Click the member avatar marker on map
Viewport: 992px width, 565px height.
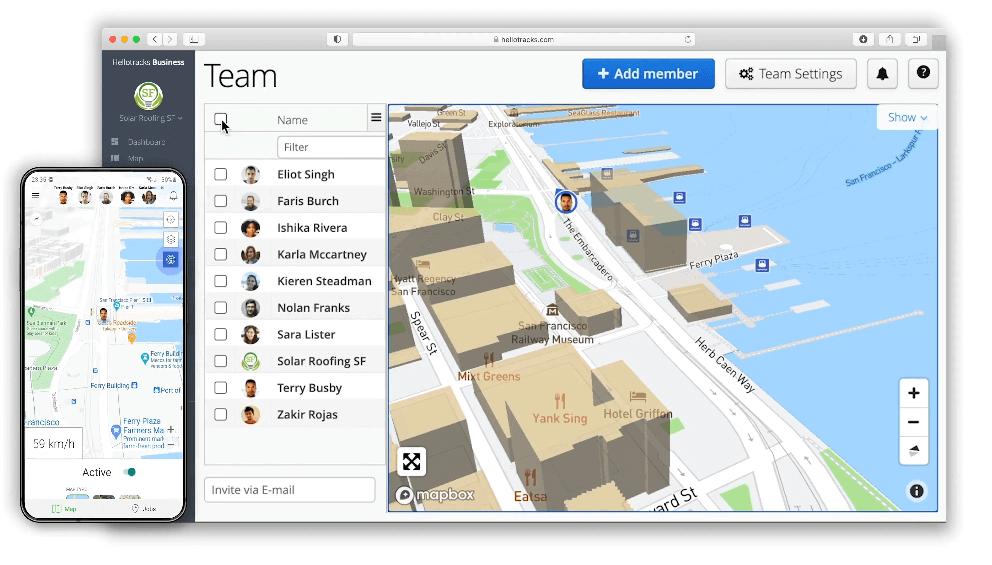pos(566,202)
